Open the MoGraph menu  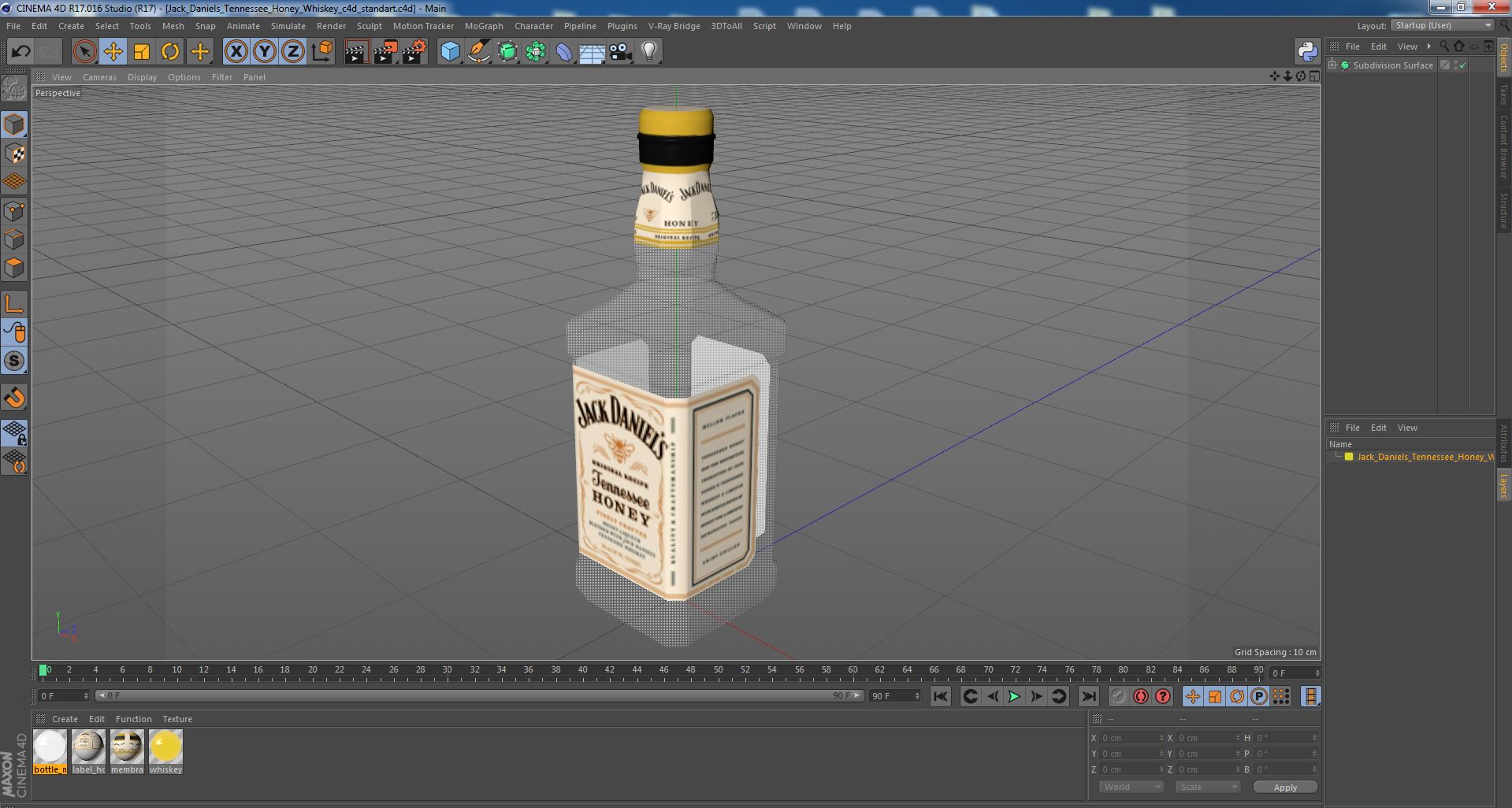[x=484, y=26]
